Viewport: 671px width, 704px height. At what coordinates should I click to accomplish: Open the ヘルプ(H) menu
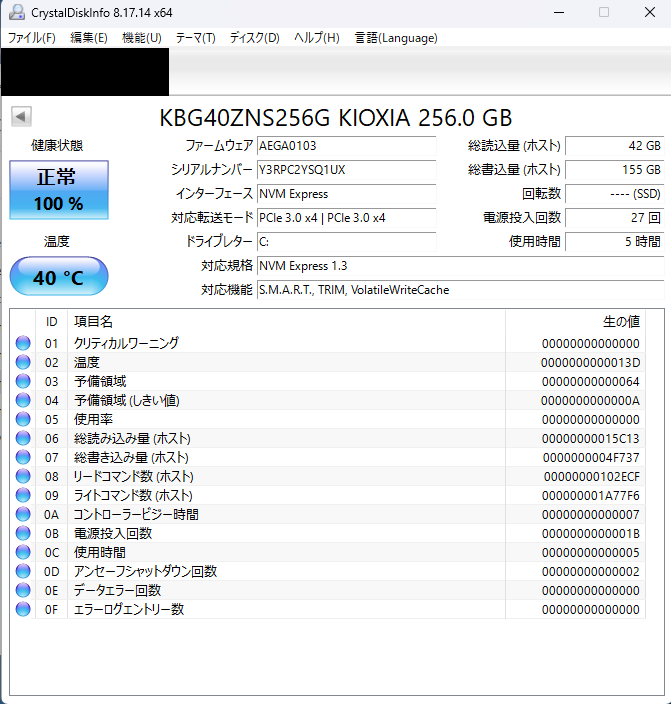pyautogui.click(x=317, y=38)
